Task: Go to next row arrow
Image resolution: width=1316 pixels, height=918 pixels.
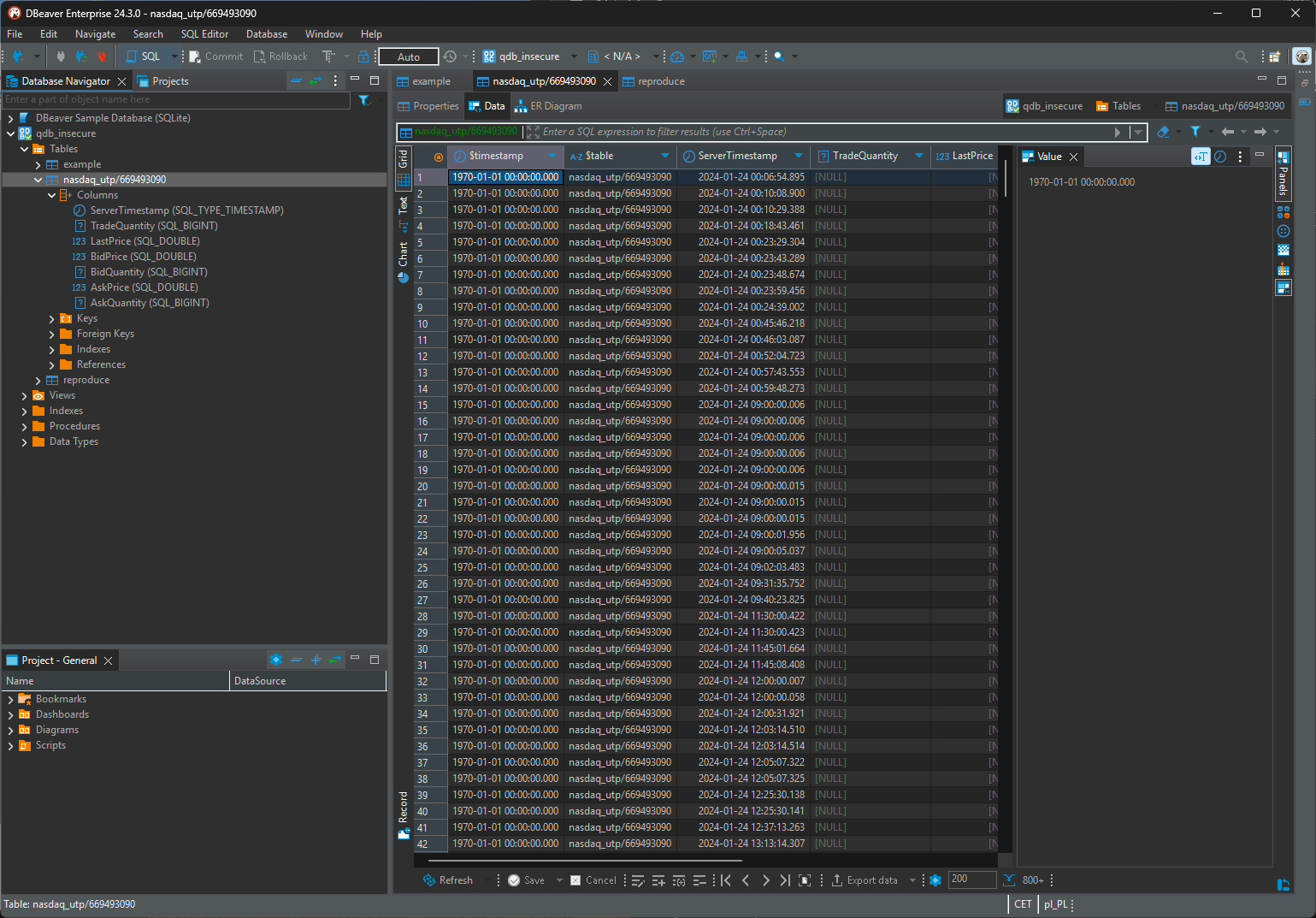Action: (x=765, y=880)
